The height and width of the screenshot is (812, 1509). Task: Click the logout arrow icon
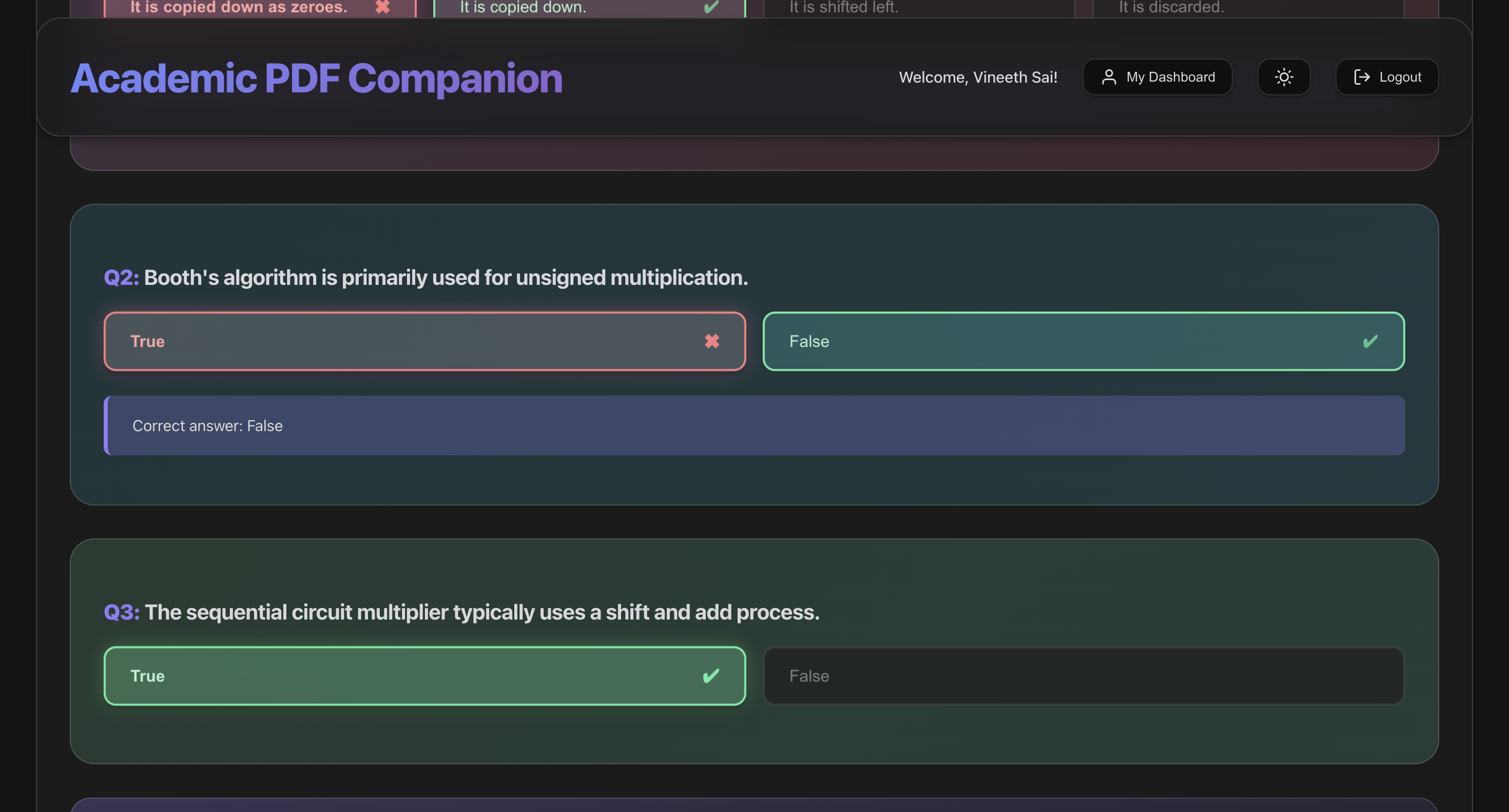pyautogui.click(x=1361, y=77)
